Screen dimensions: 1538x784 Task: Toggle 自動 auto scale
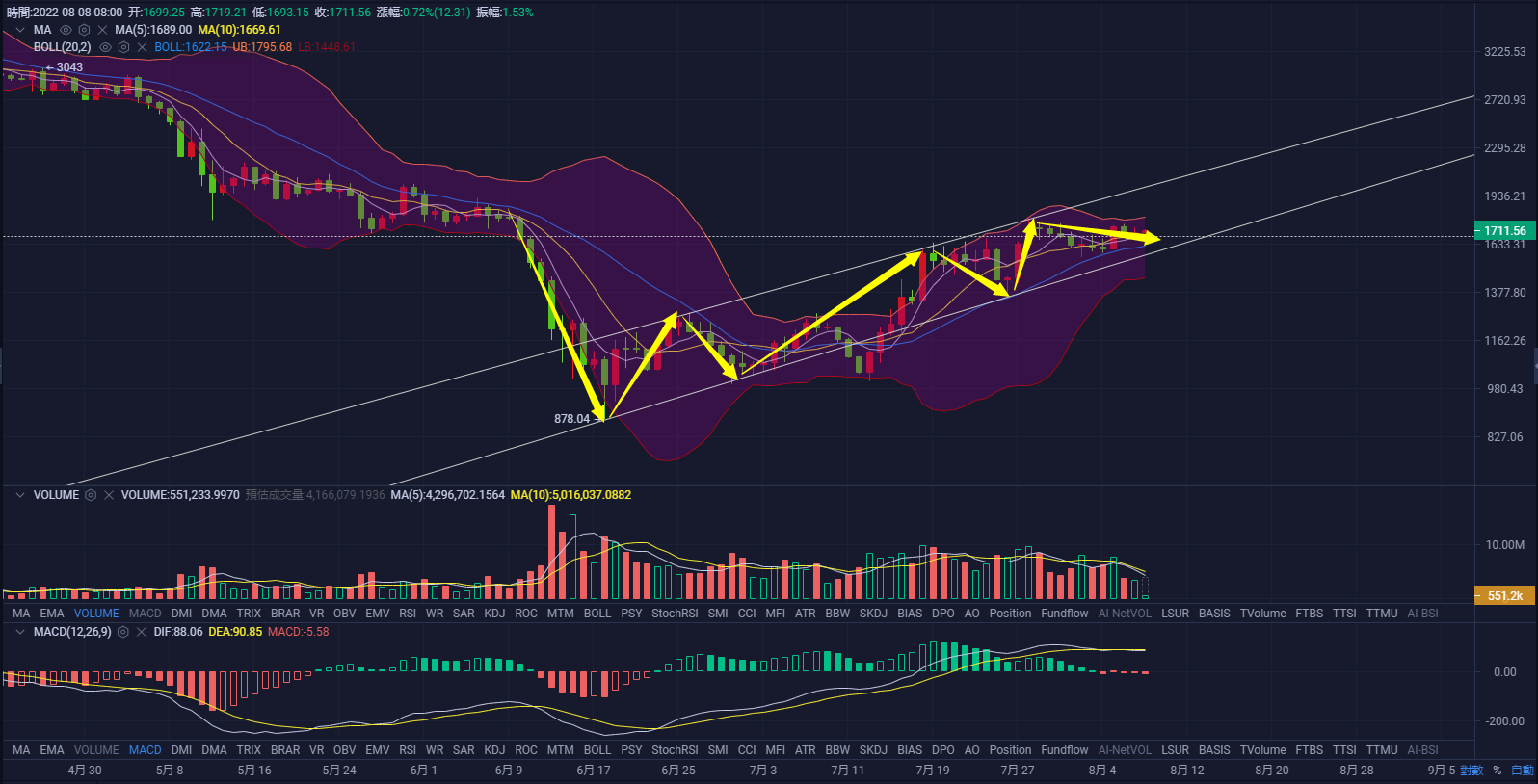pos(1523,771)
